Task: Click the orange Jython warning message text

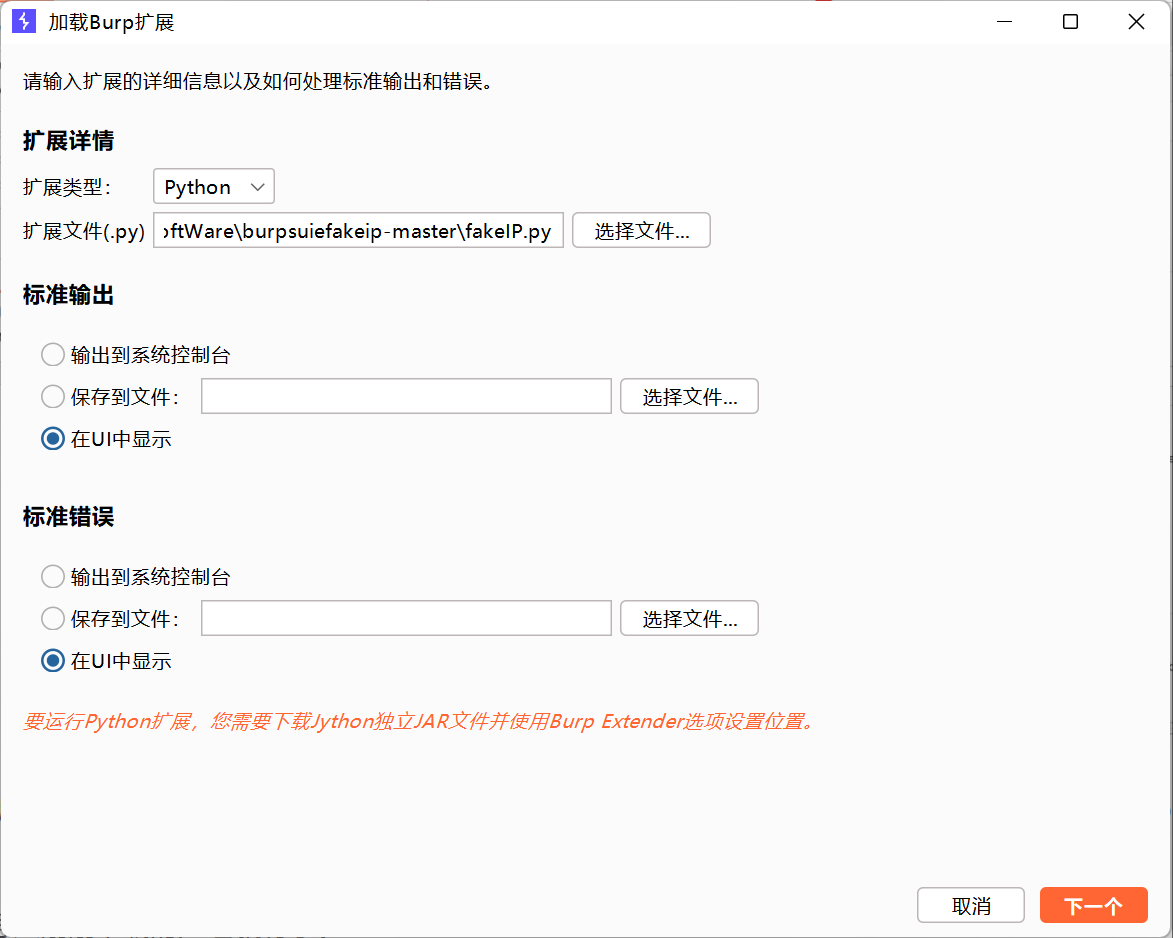Action: point(419,722)
